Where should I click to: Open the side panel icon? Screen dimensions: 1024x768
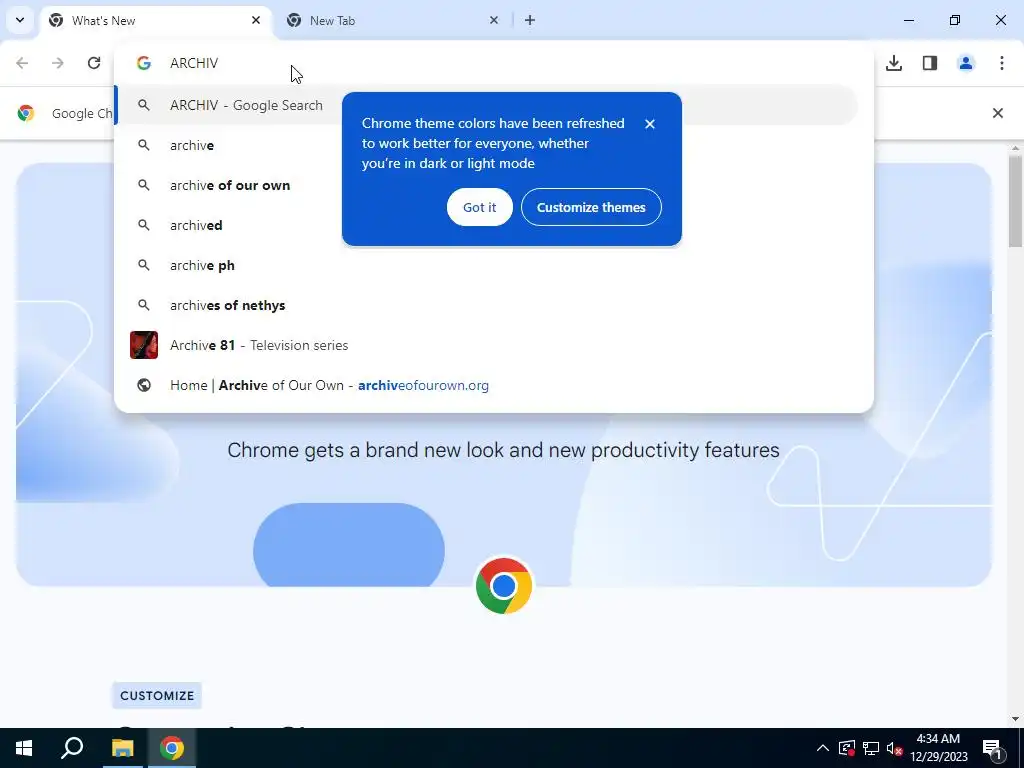[930, 63]
